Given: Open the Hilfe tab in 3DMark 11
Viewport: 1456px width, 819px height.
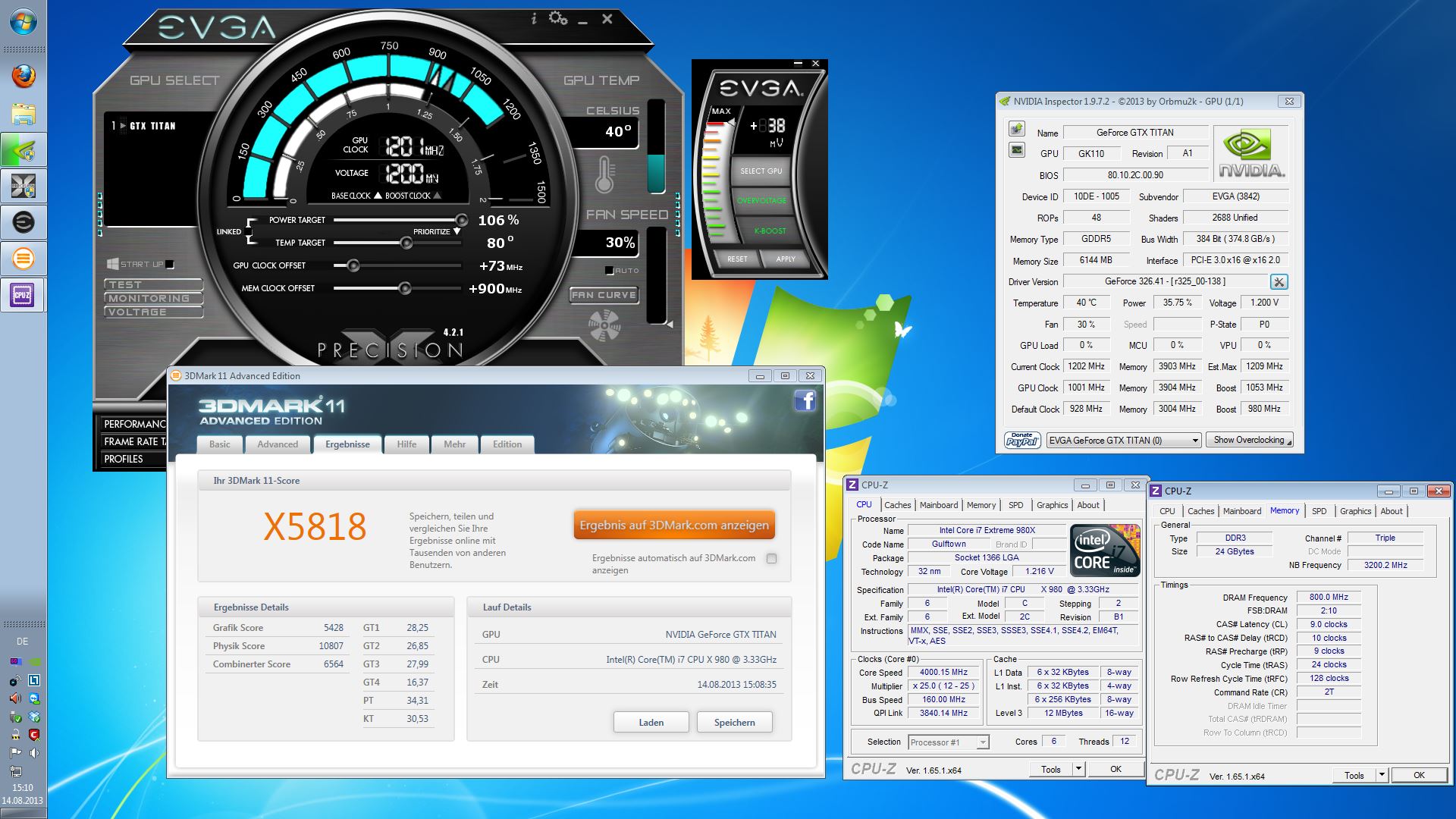Looking at the screenshot, I should tap(406, 444).
